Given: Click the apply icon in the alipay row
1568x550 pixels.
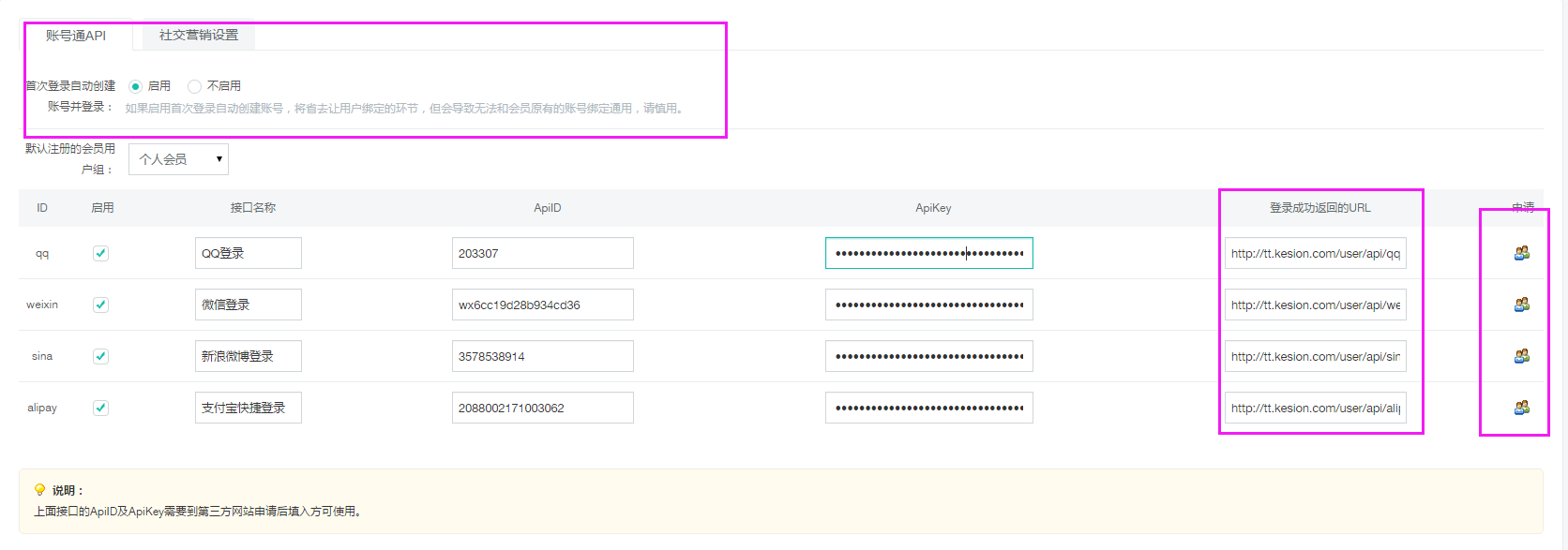Looking at the screenshot, I should (1521, 408).
